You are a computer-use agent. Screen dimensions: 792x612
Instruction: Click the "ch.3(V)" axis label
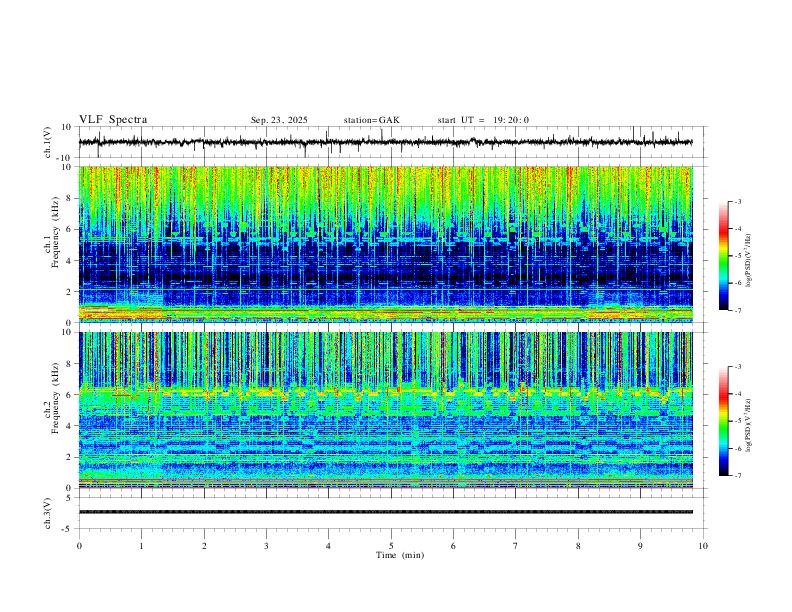point(48,514)
